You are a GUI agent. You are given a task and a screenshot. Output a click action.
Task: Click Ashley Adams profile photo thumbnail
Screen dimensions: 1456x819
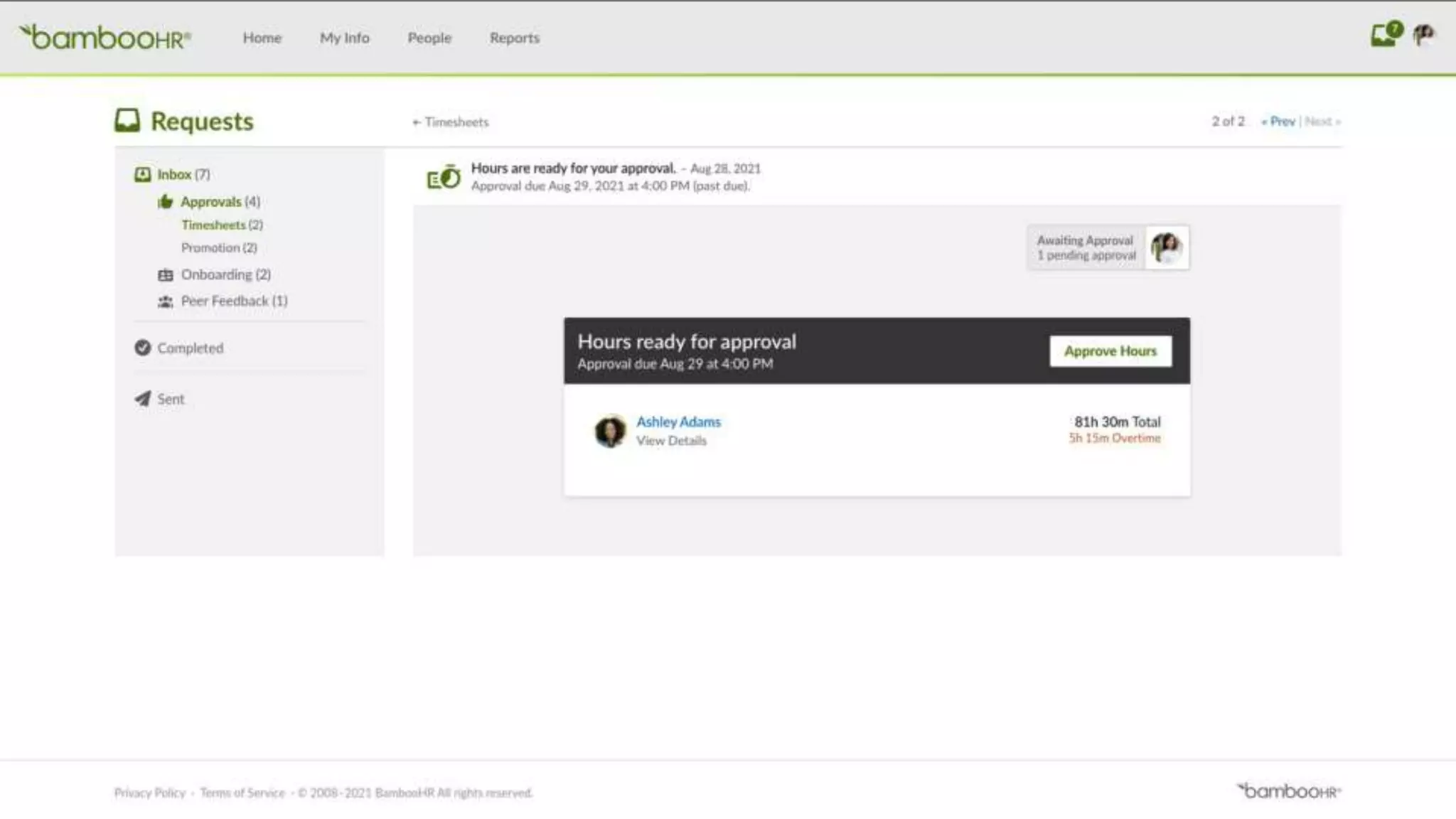tap(610, 431)
